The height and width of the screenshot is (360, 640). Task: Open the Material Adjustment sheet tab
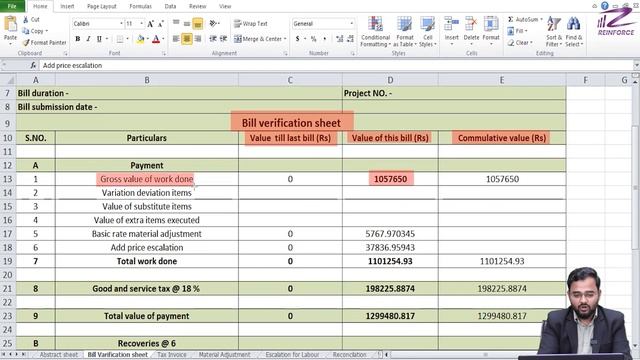(x=224, y=355)
